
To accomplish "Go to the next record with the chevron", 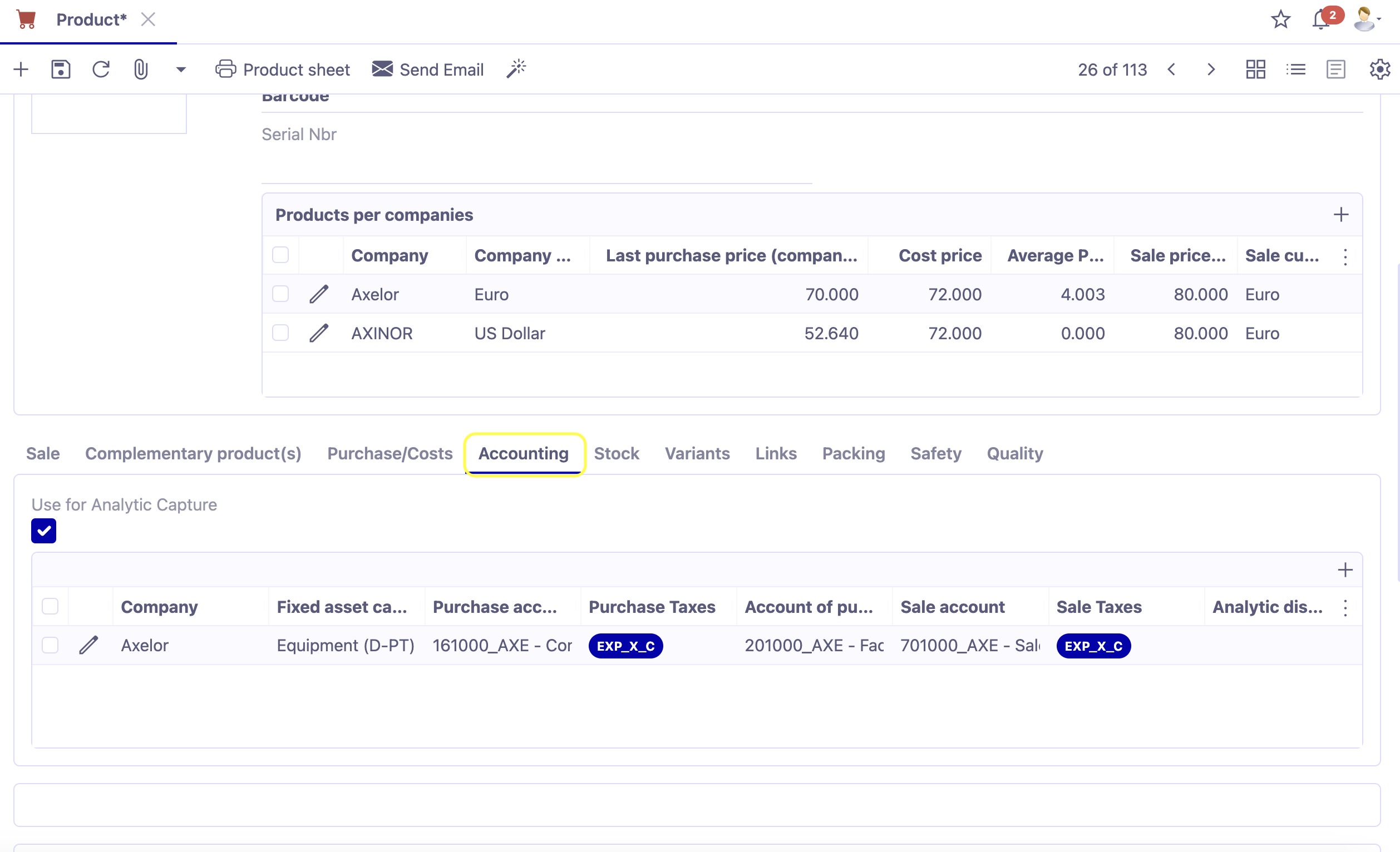I will tap(1211, 69).
